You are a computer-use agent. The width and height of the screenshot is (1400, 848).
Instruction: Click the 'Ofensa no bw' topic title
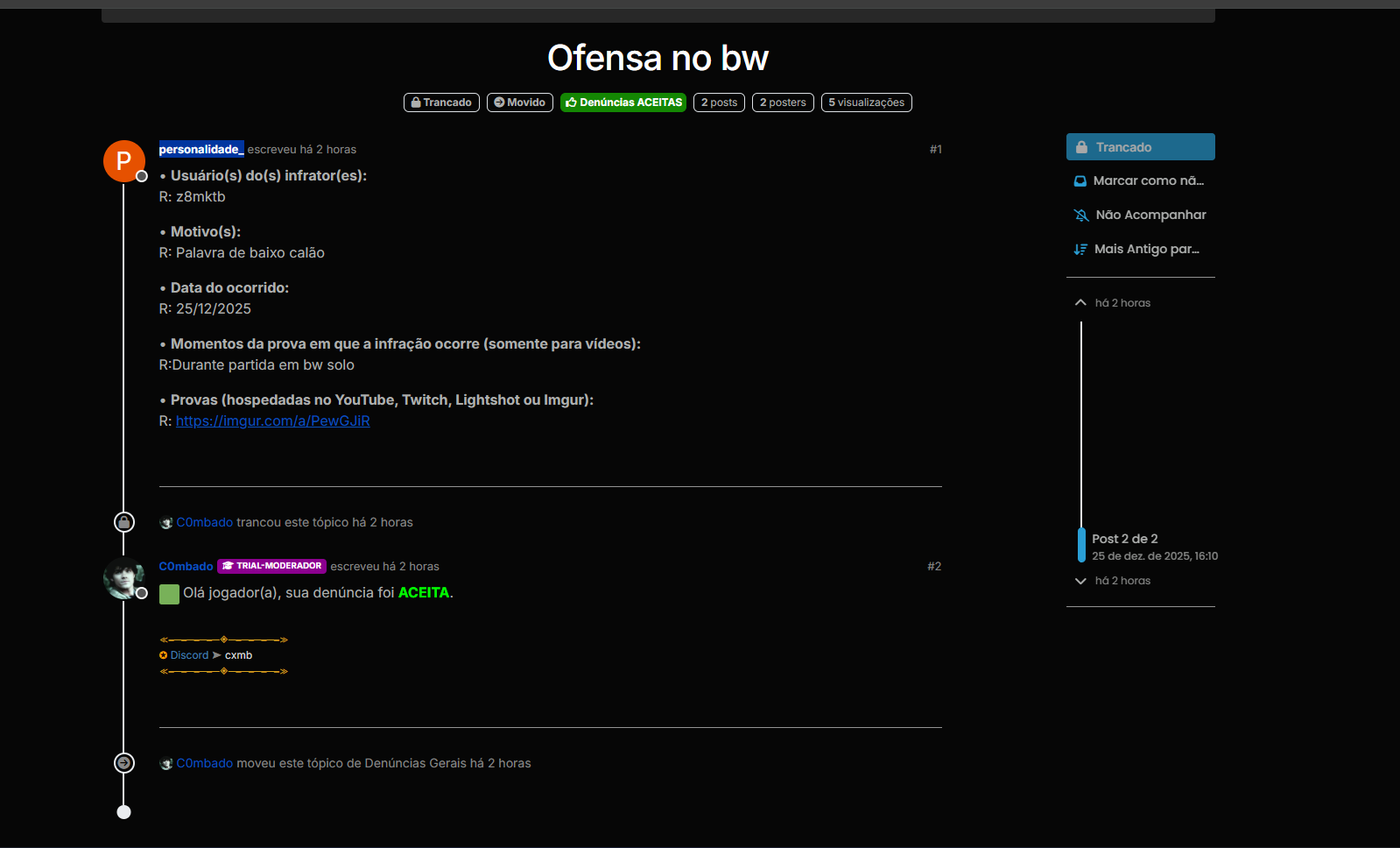click(658, 58)
